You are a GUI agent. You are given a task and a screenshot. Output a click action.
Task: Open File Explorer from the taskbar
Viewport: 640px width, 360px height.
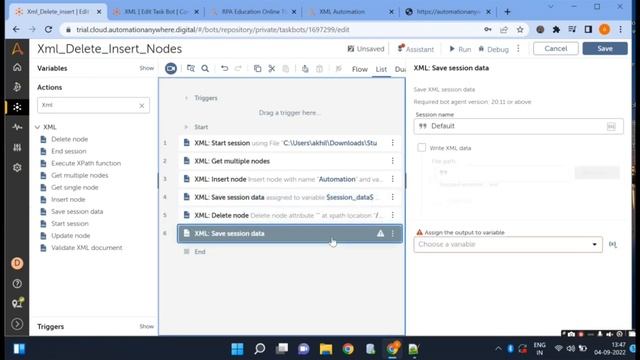pos(326,349)
